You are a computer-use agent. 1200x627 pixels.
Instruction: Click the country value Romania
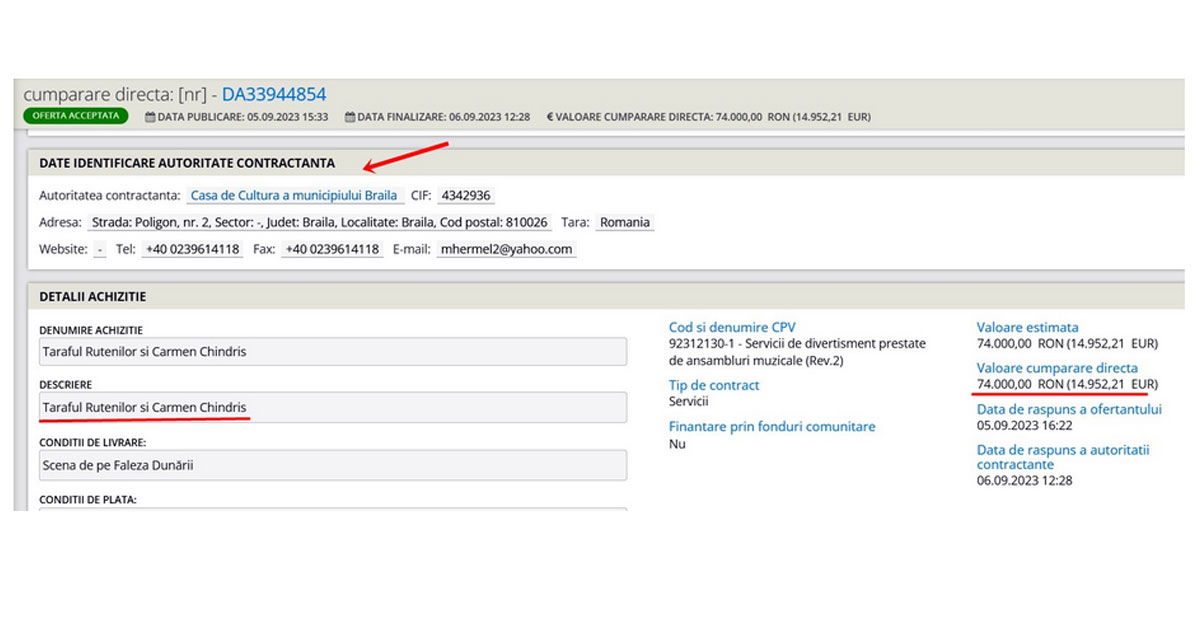625,222
